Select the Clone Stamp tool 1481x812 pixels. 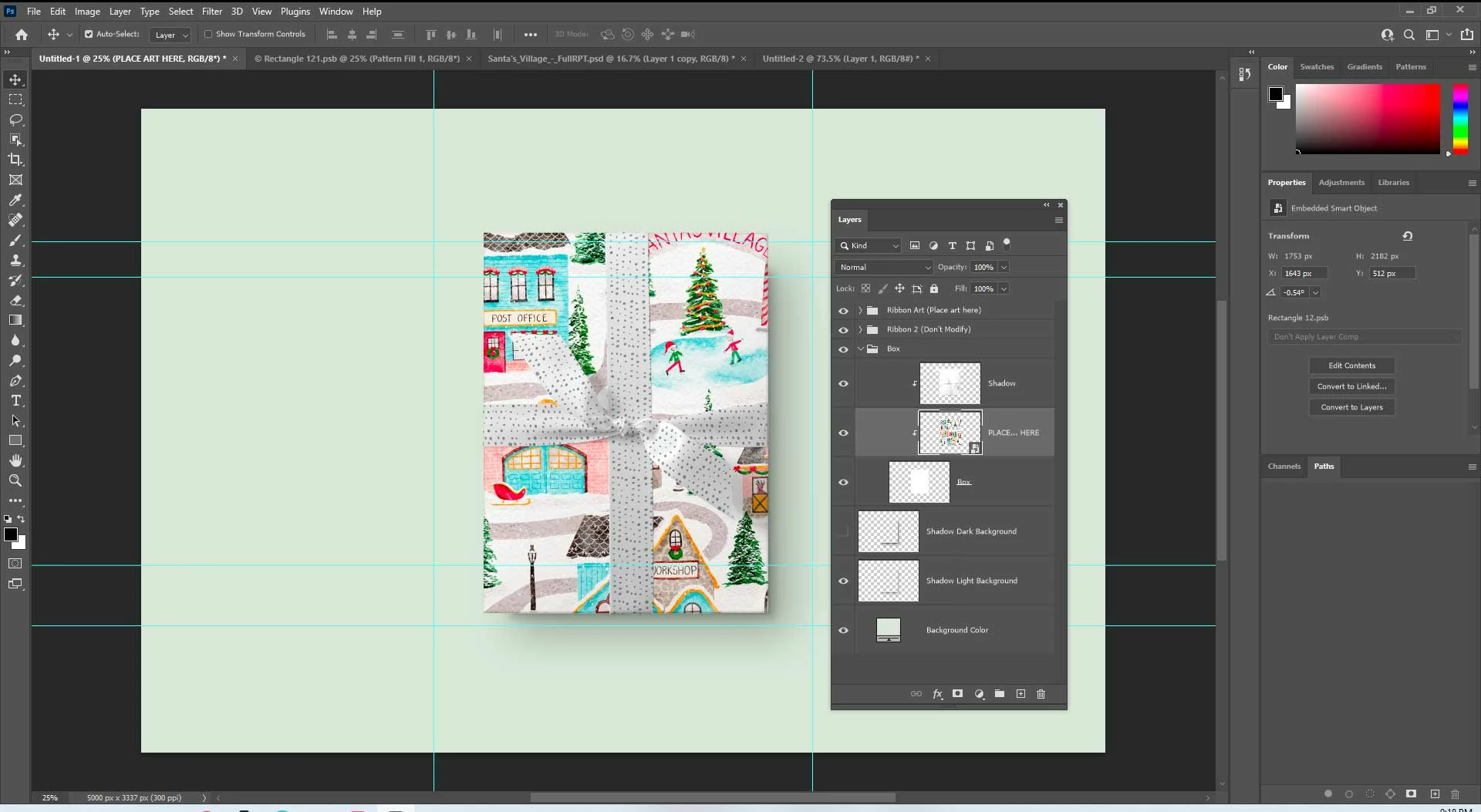pyautogui.click(x=15, y=260)
